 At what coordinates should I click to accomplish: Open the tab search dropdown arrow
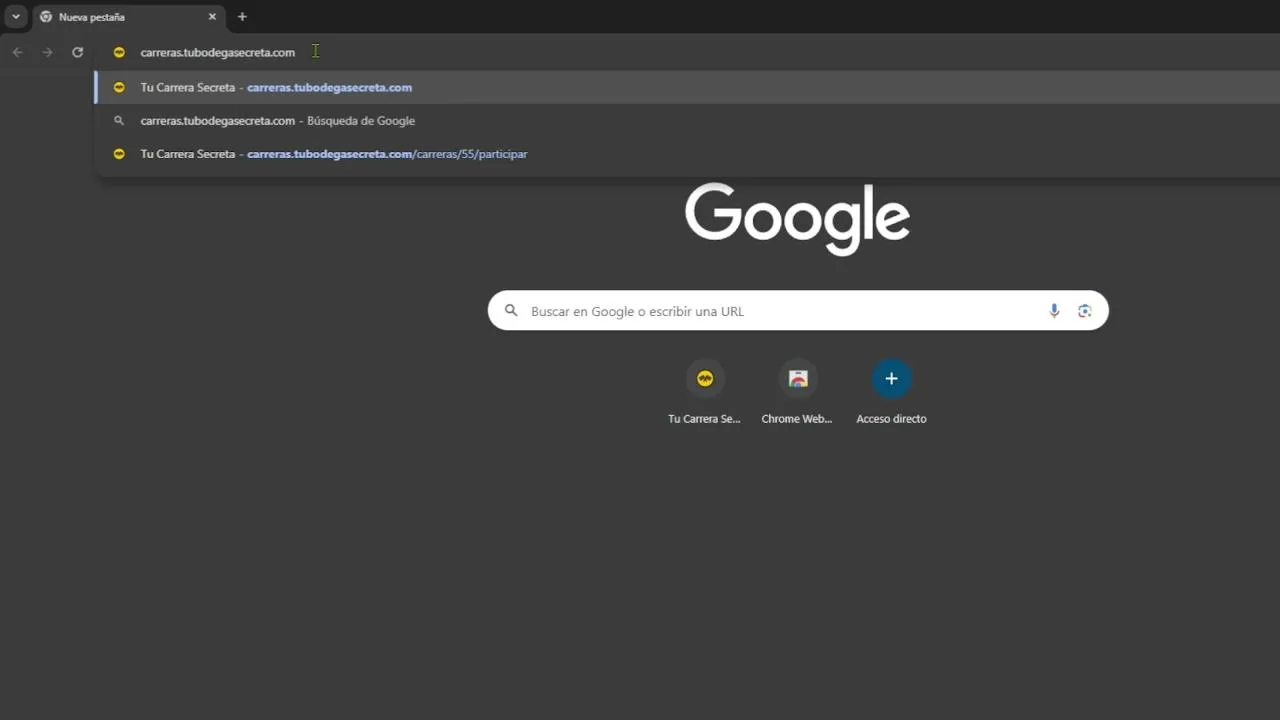pyautogui.click(x=16, y=17)
